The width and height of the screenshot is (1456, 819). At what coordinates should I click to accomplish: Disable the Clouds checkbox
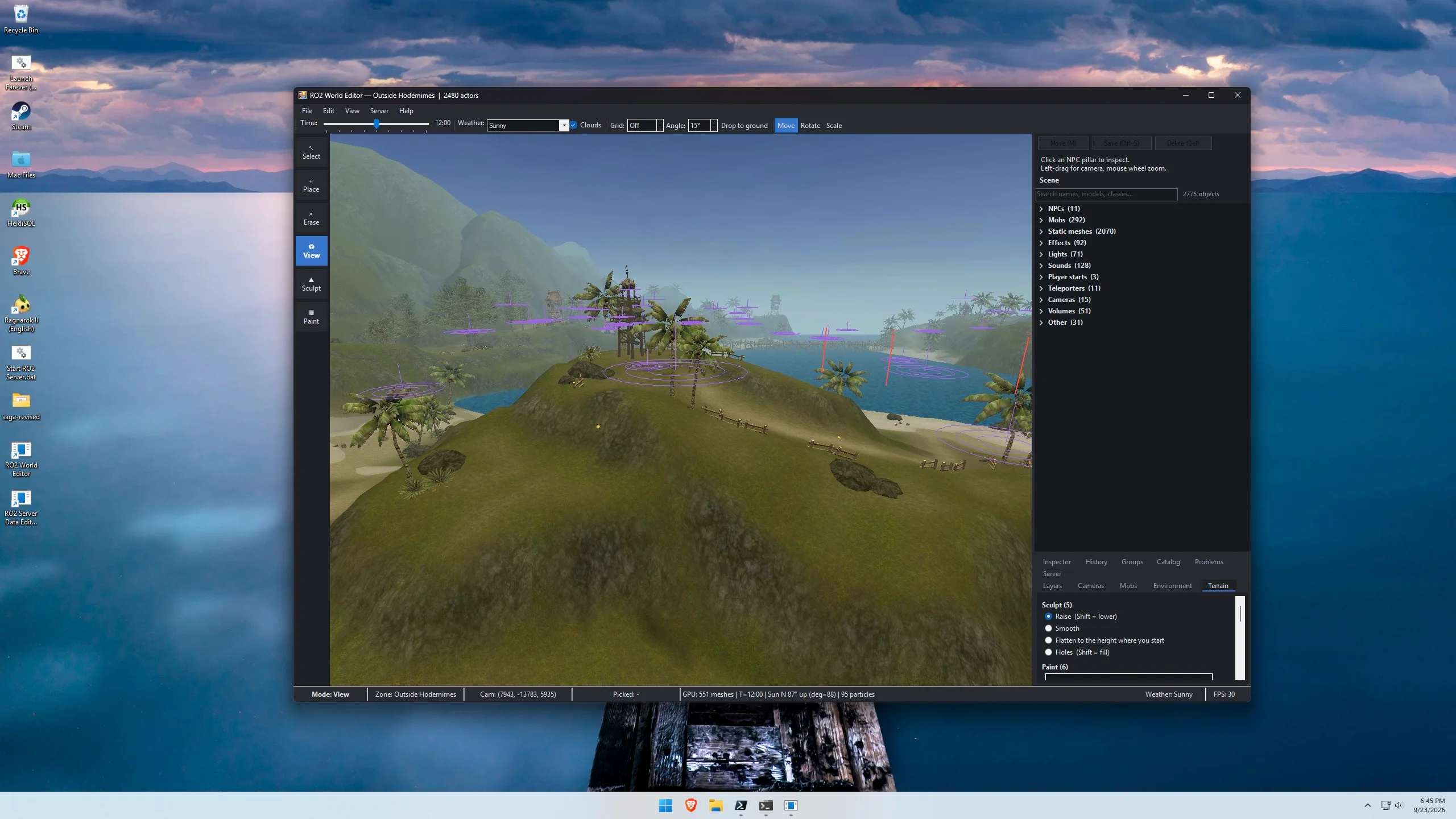tap(573, 125)
